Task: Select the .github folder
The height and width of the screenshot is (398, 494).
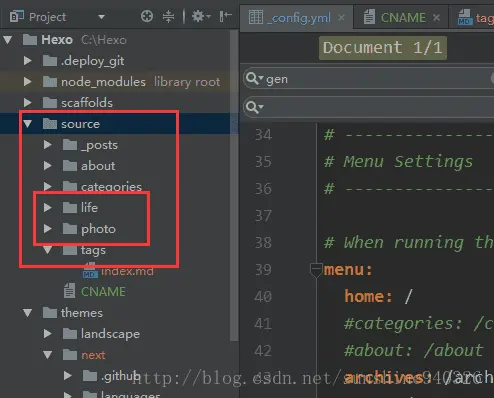Action: 121,376
